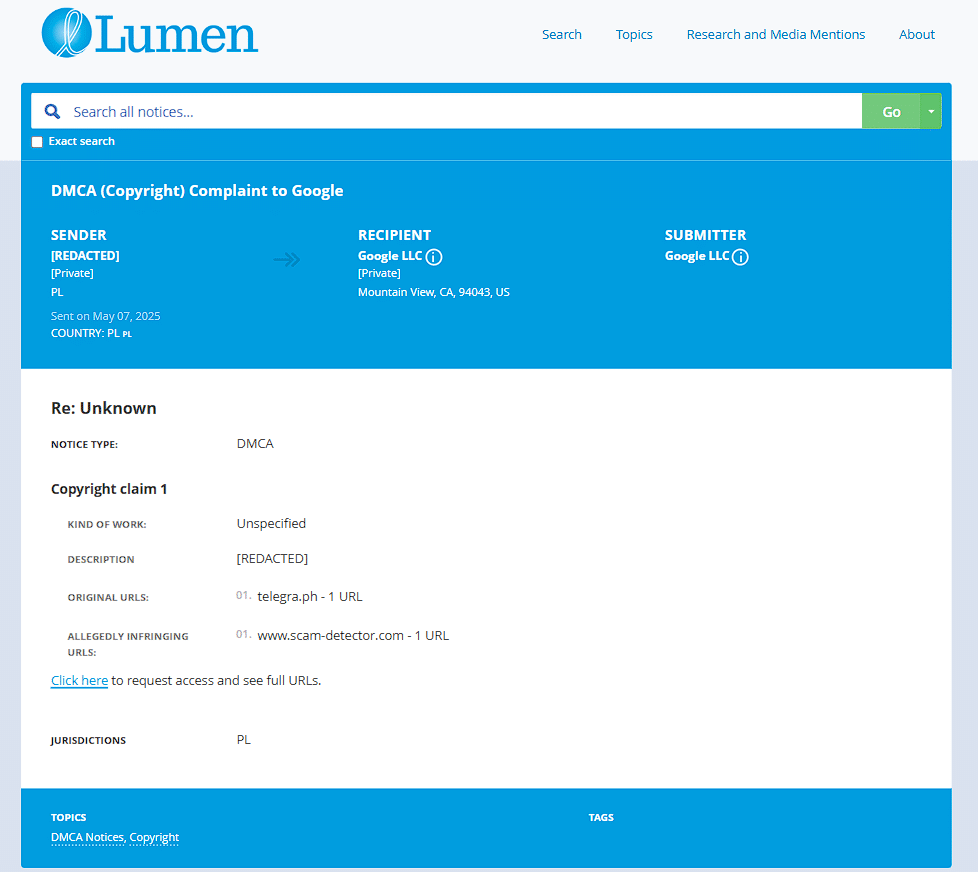This screenshot has height=872, width=978.
Task: Click the 'DMCA (Copyright) Complaint to Google' heading
Action: point(197,191)
